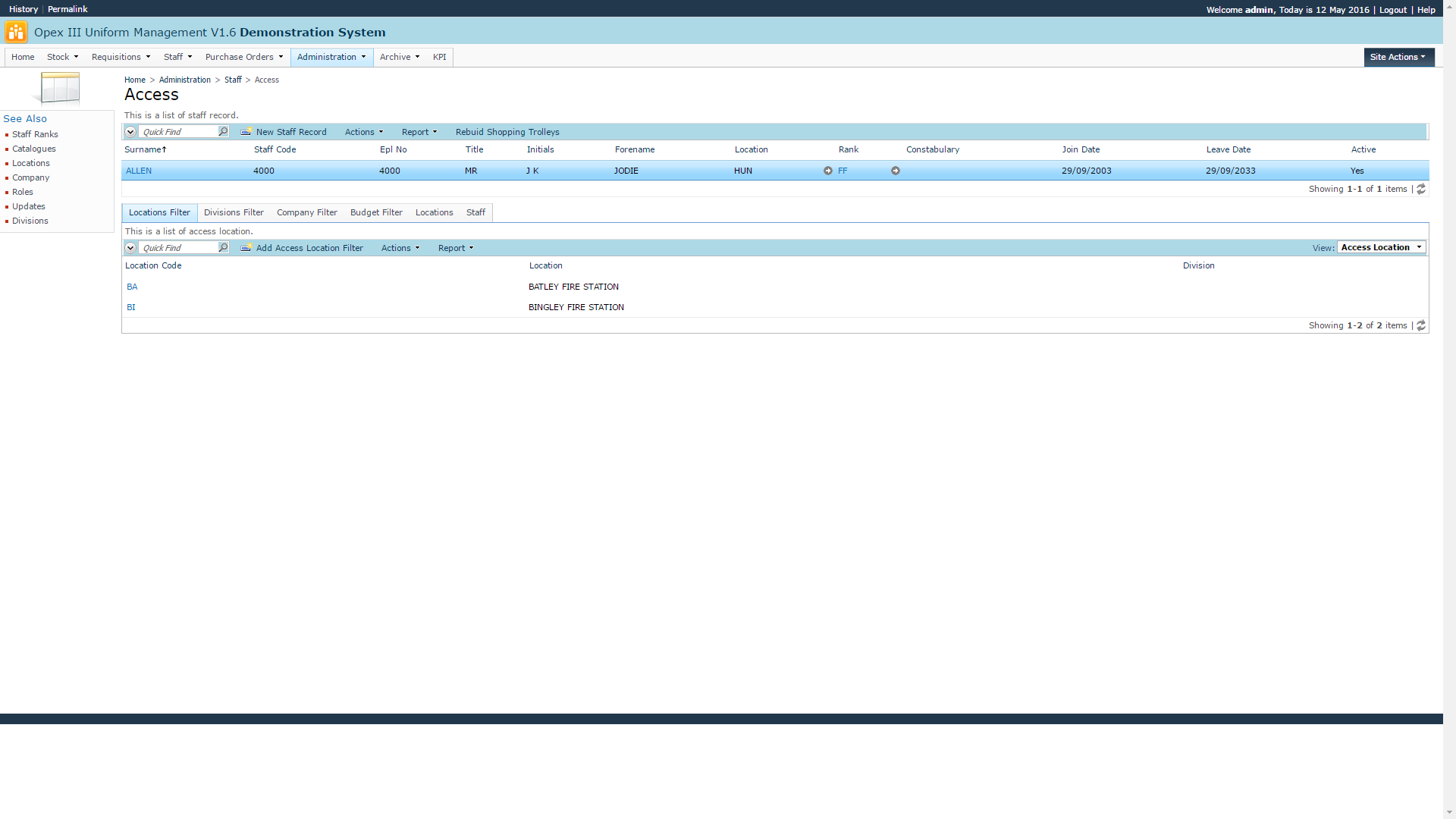
Task: Open the Location lookup arrow beside HUN
Action: click(828, 171)
